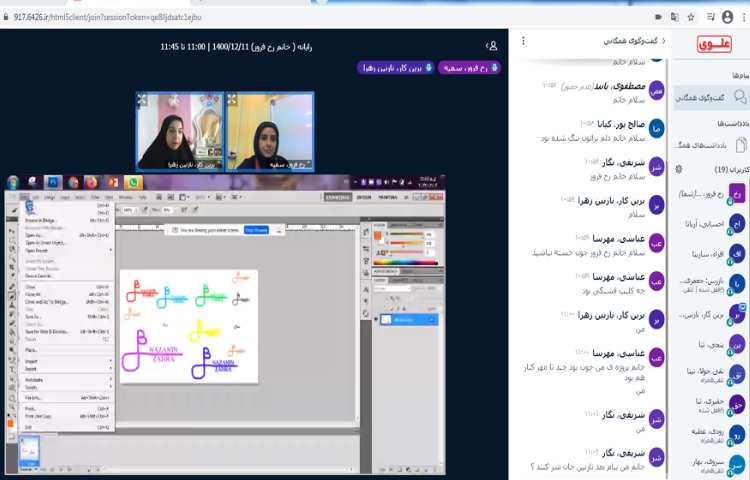Open chat options three-dot menu
Screen dimensions: 750x480
coord(523,41)
